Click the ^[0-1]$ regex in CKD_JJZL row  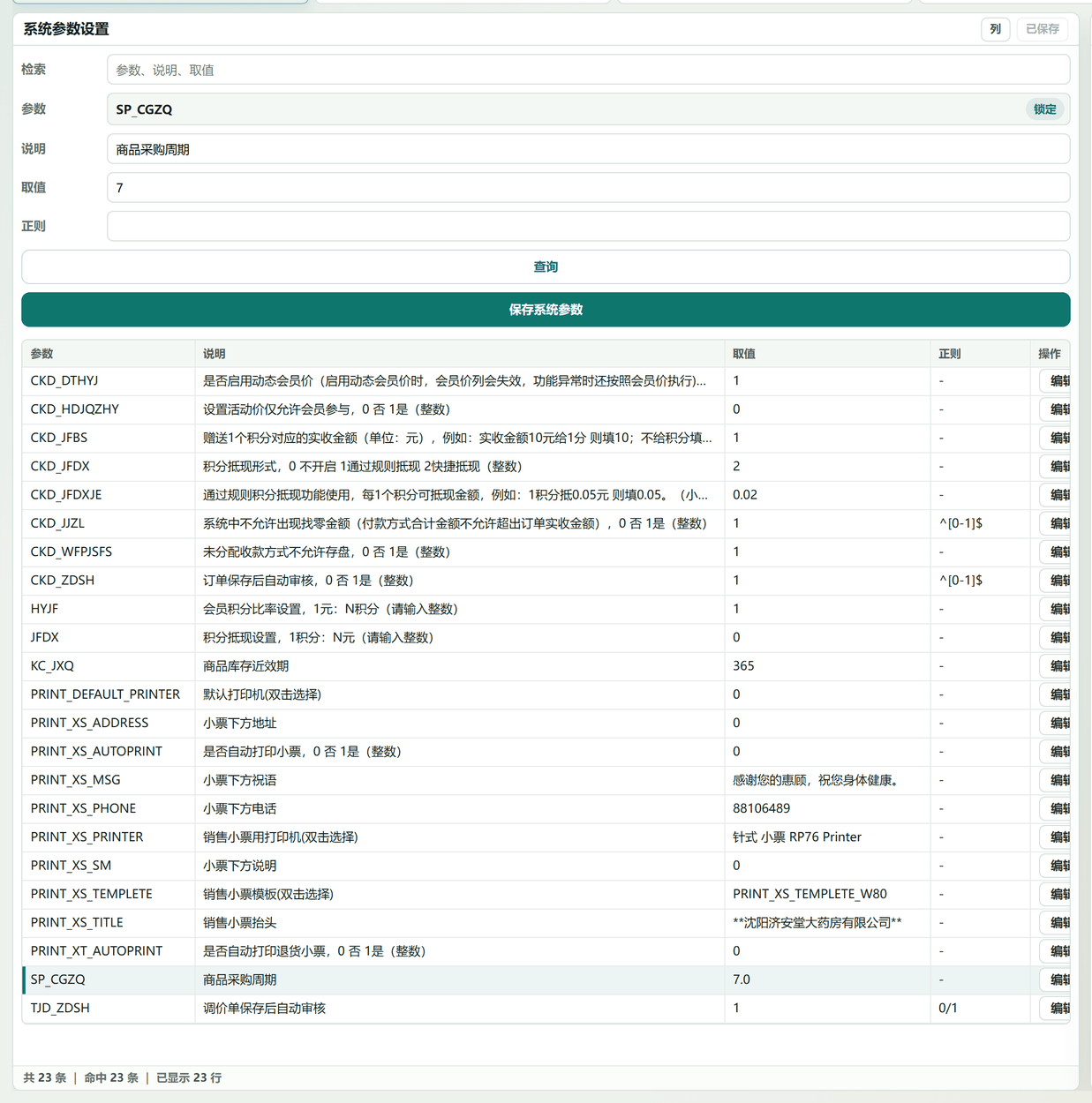[x=960, y=523]
